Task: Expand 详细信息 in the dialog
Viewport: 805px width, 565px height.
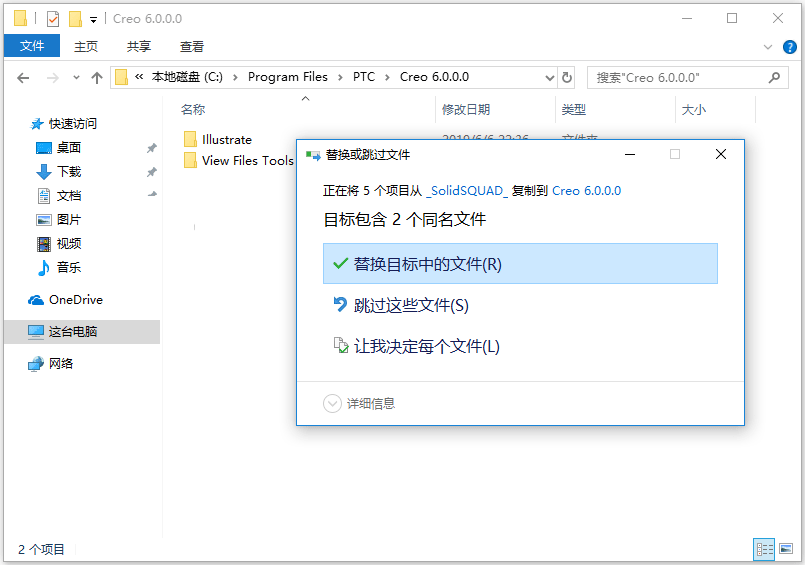Action: point(359,403)
